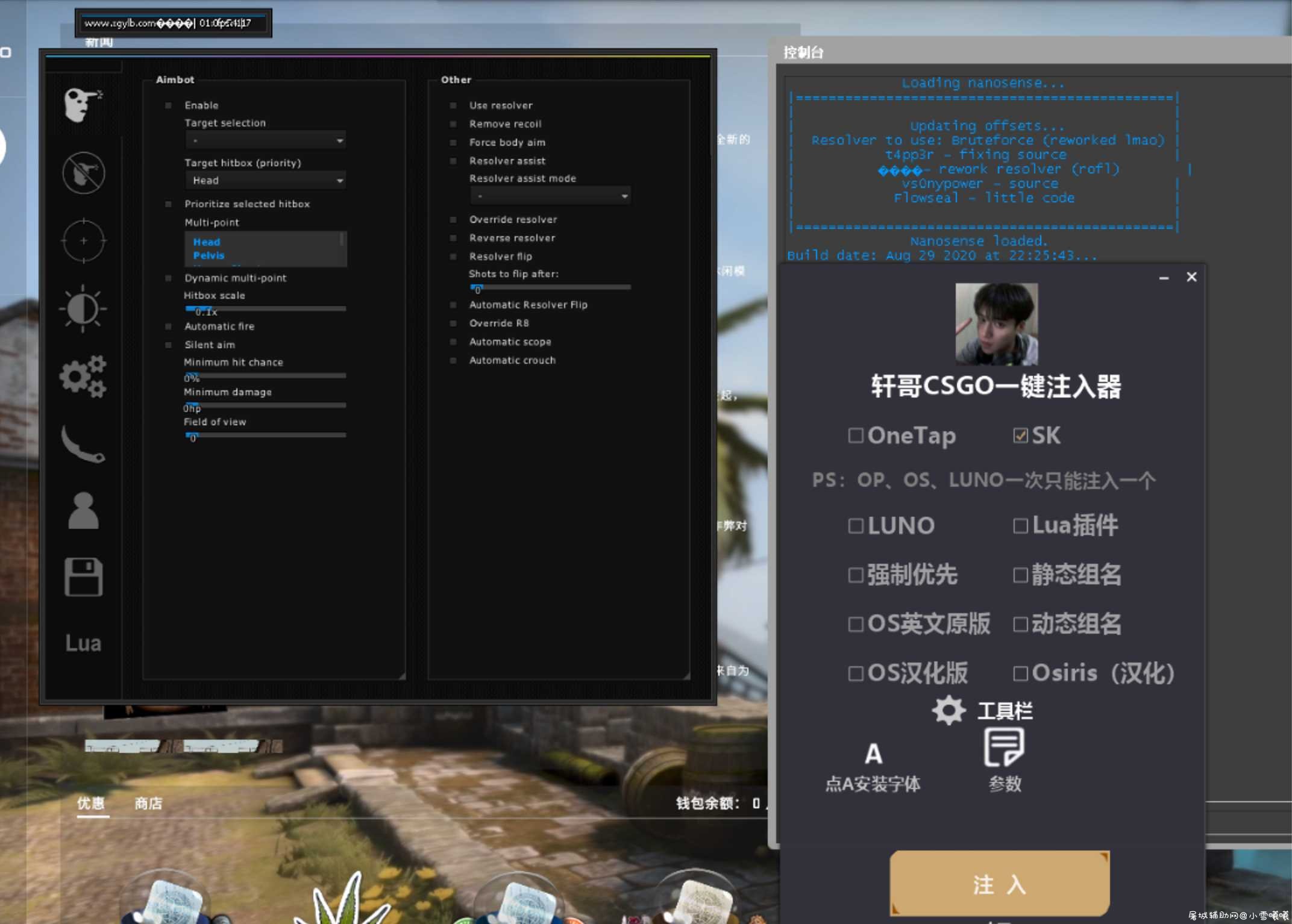Open the gears settings tab
This screenshot has width=1292, height=924.
83,376
